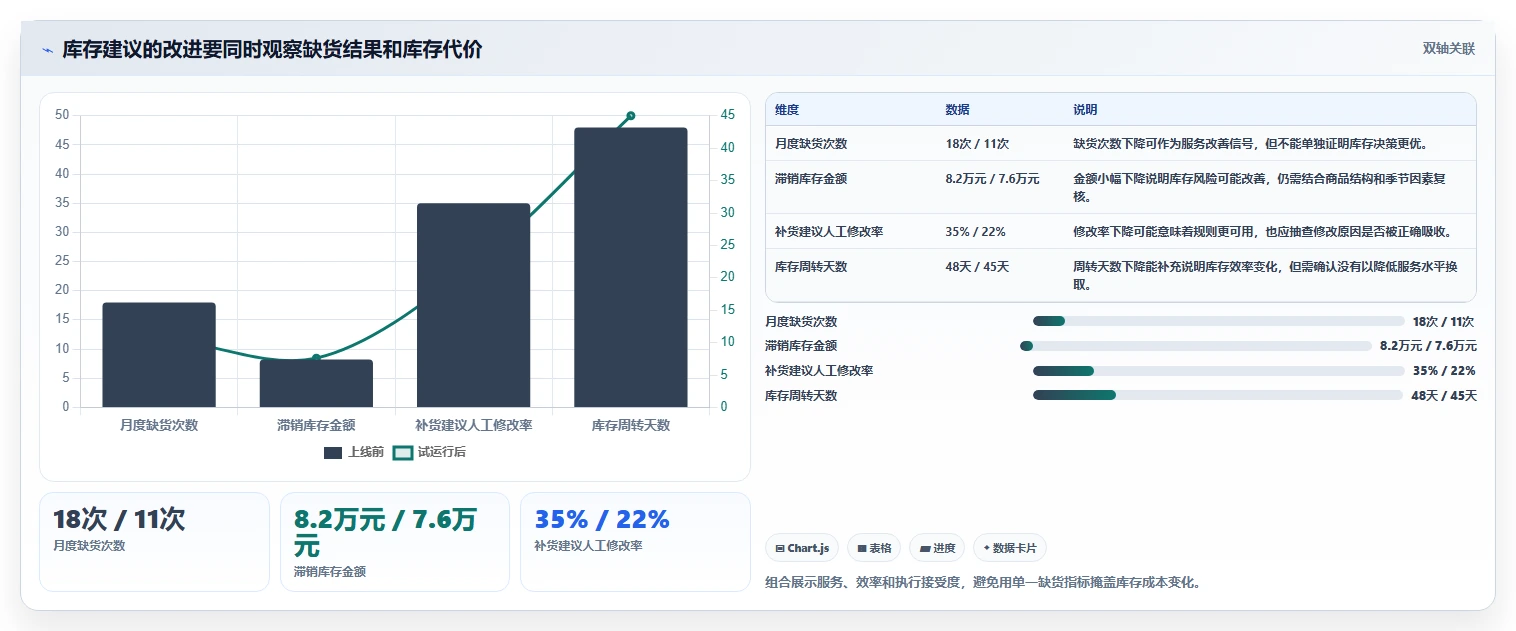The width and height of the screenshot is (1516, 631).
Task: Click the description starting with 周转天数下降
Action: [1265, 275]
